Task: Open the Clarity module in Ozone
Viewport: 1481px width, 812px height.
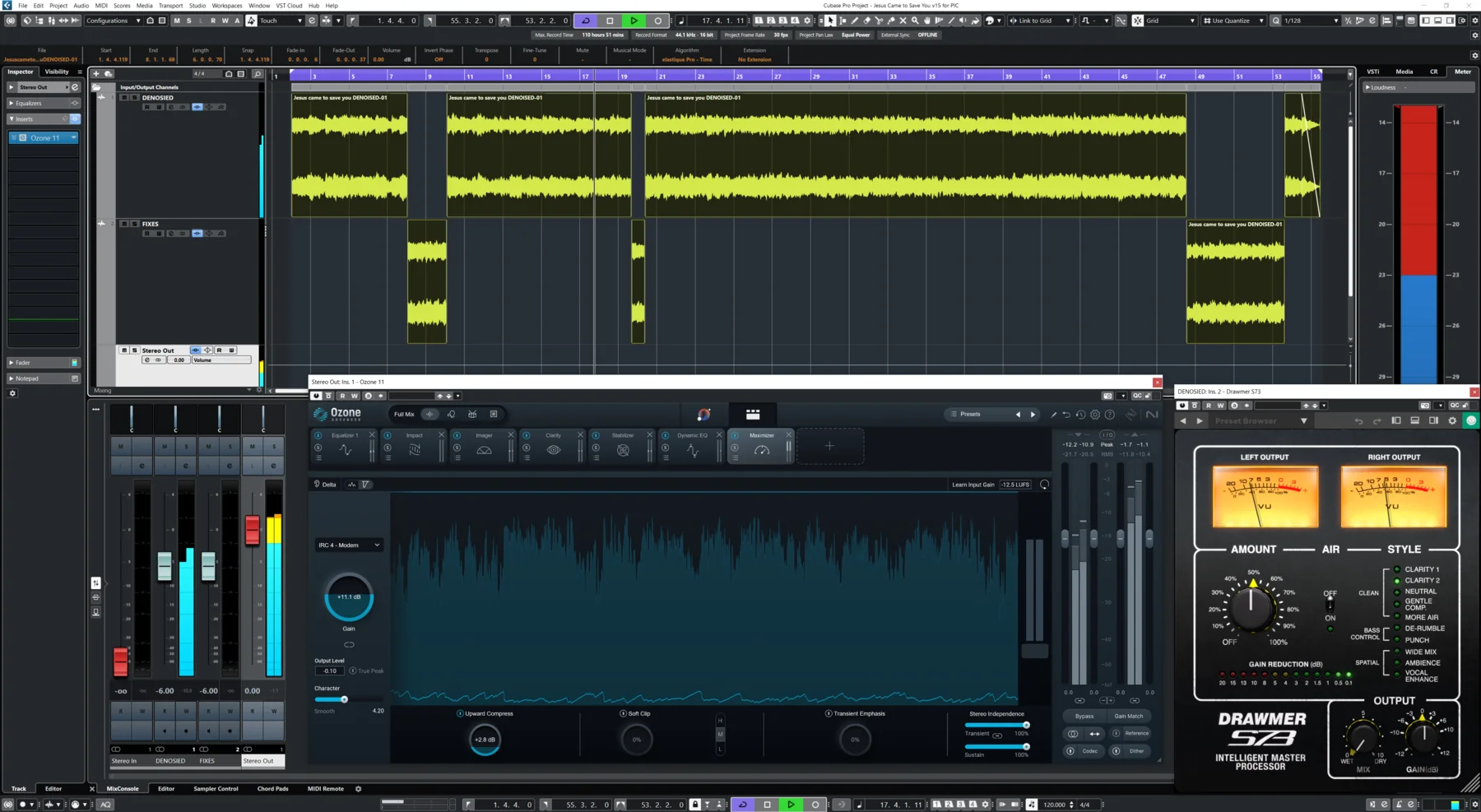Action: pyautogui.click(x=554, y=446)
